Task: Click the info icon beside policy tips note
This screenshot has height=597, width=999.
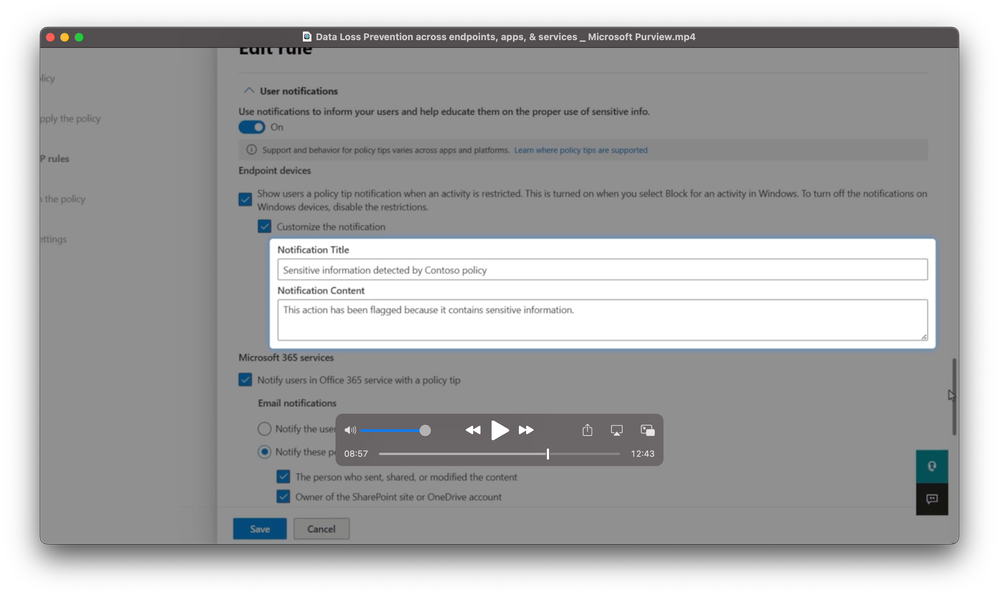Action: pos(251,150)
